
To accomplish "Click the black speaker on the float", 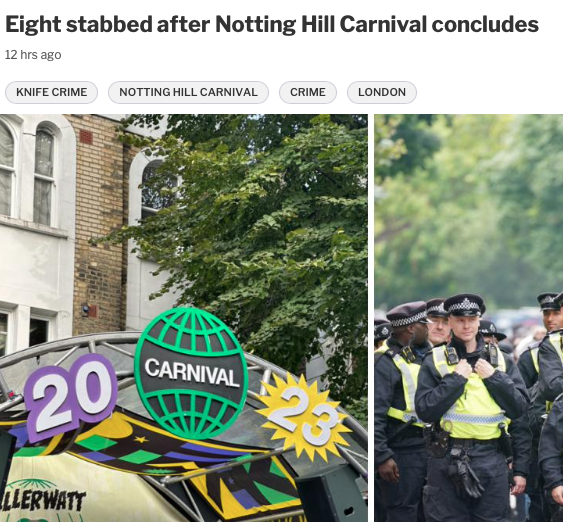I will pos(330,495).
